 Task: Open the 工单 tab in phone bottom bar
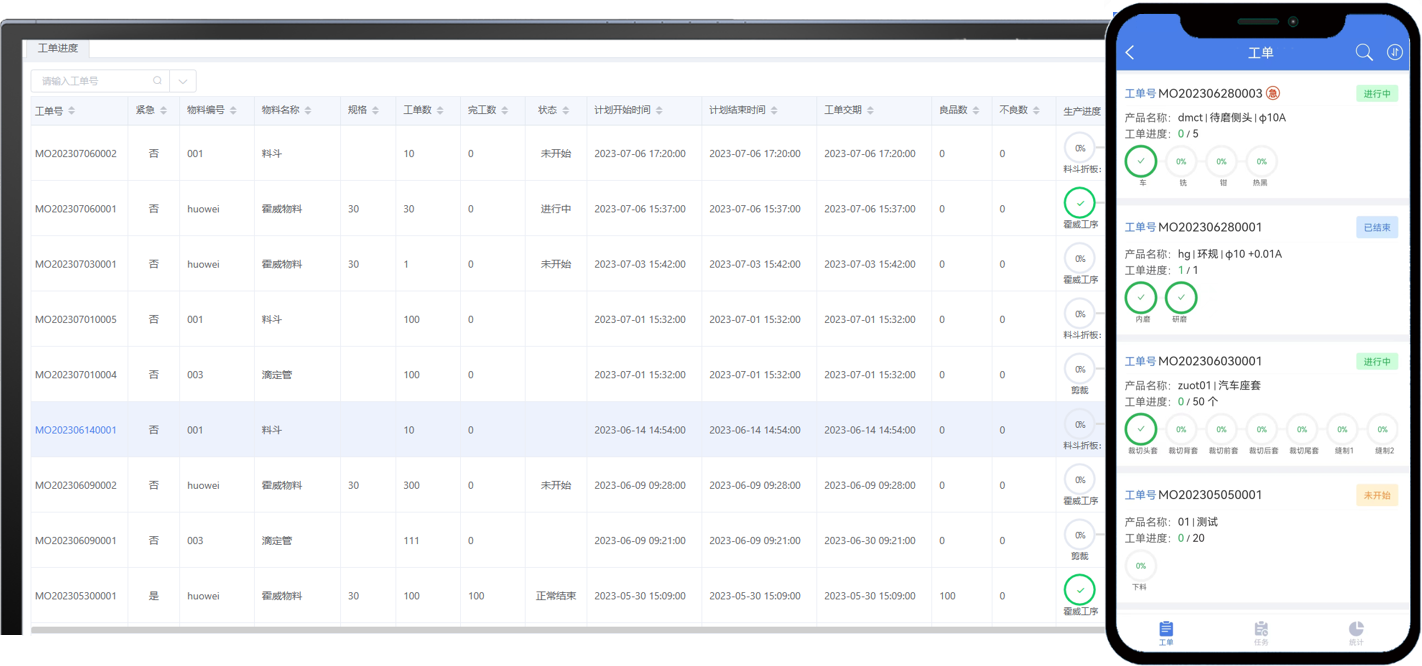[x=1166, y=633]
